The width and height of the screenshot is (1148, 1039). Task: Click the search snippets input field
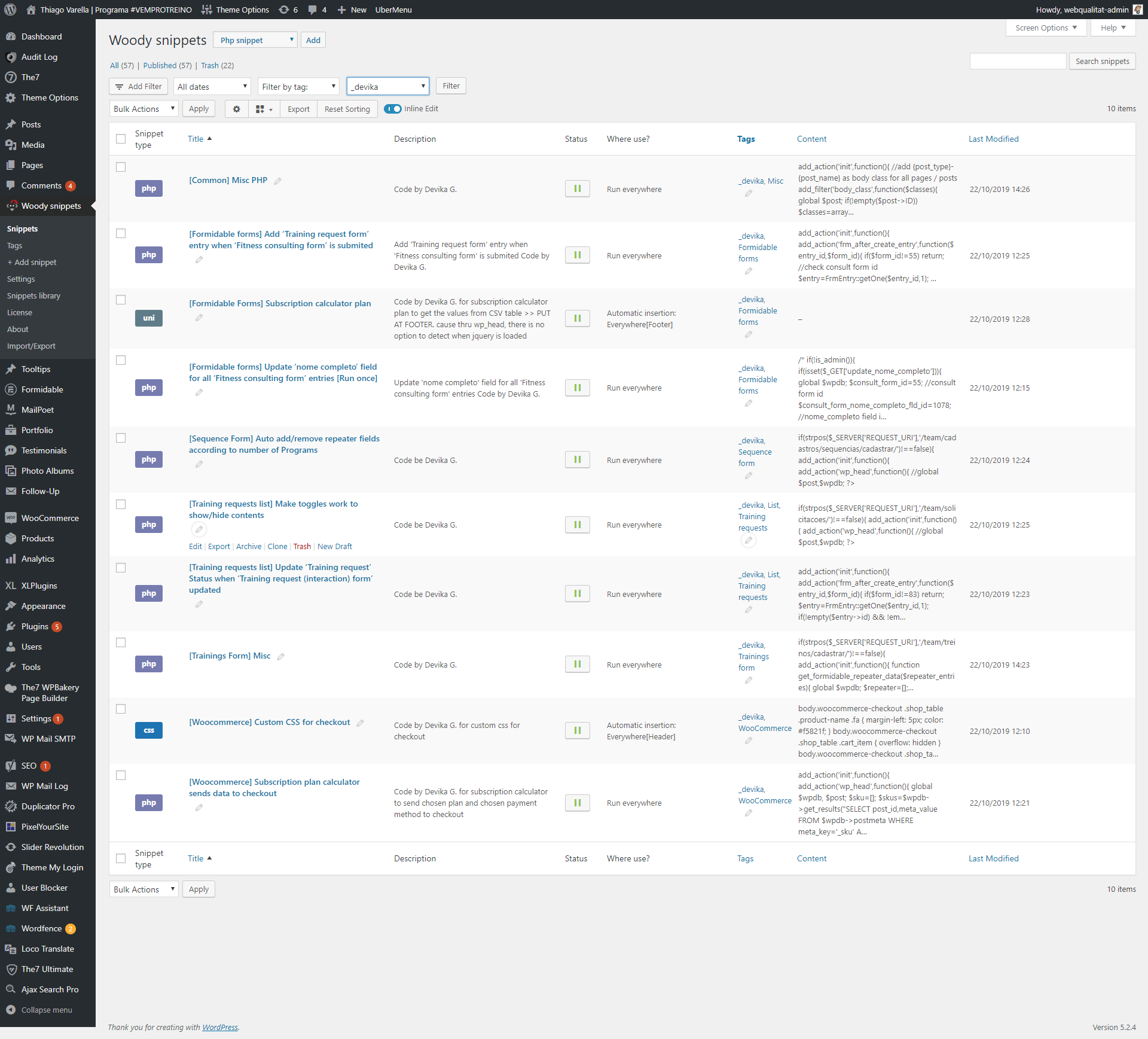click(x=1018, y=61)
